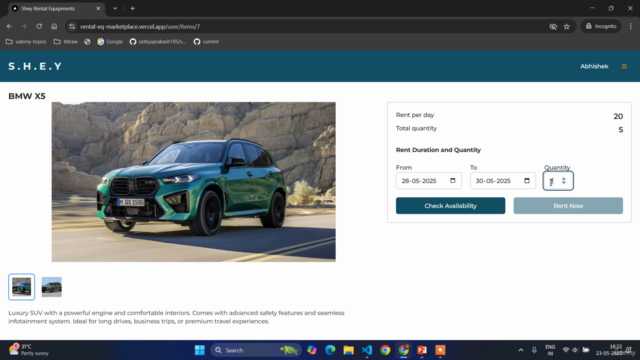Open the To date calendar picker icon

527,180
